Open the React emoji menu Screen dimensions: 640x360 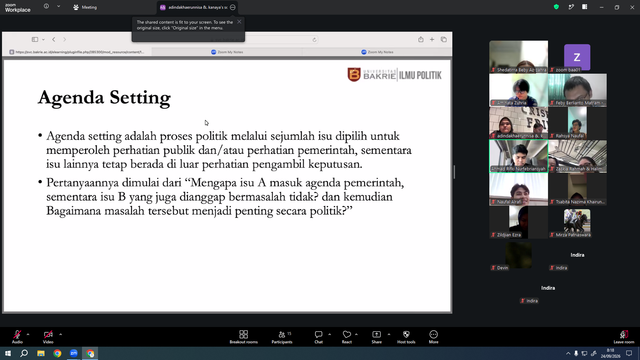click(x=347, y=337)
